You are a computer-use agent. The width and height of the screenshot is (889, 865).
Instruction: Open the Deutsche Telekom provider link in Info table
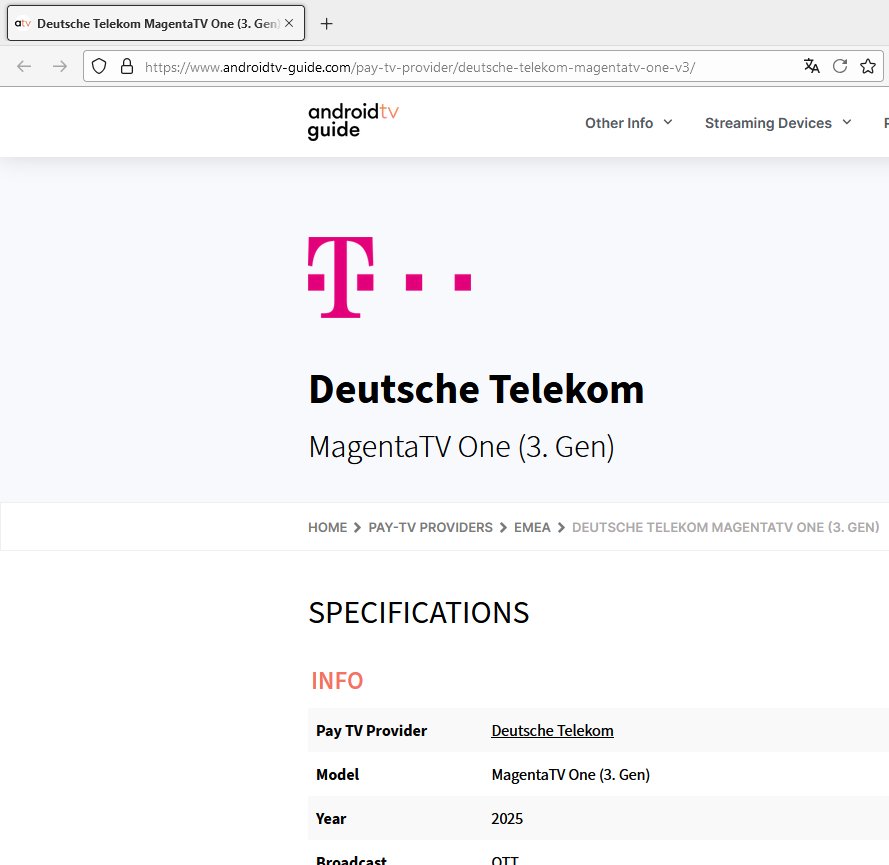(x=552, y=731)
